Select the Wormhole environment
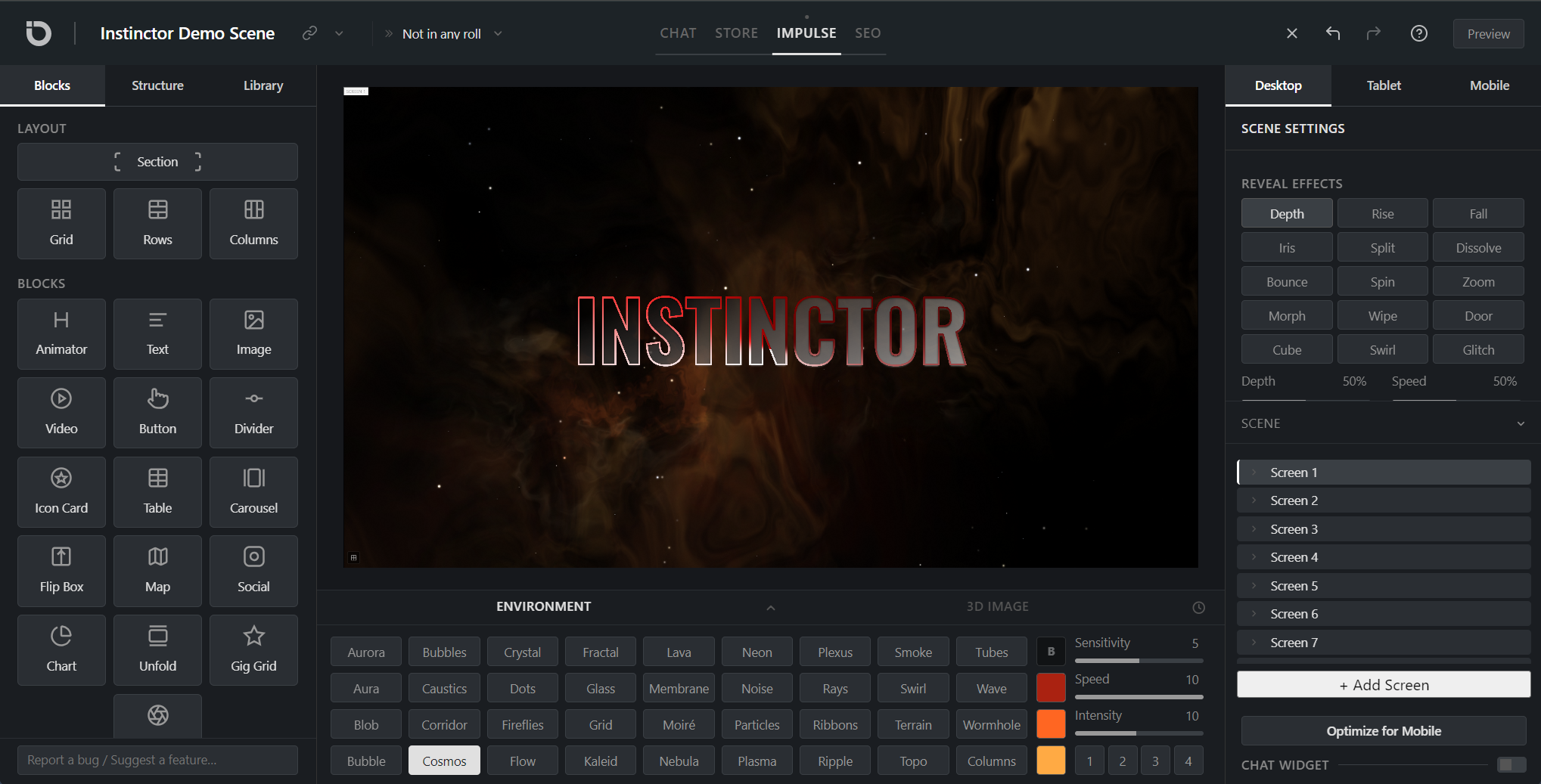The image size is (1541, 784). pos(991,724)
